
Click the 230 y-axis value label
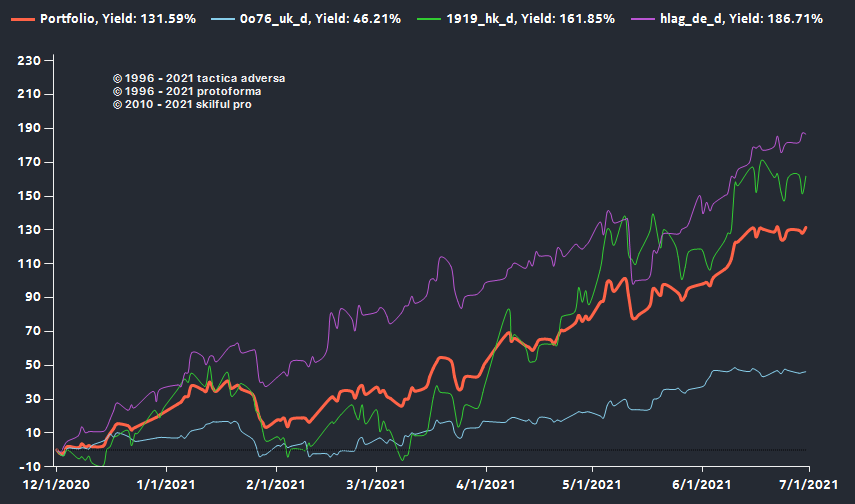pos(29,61)
